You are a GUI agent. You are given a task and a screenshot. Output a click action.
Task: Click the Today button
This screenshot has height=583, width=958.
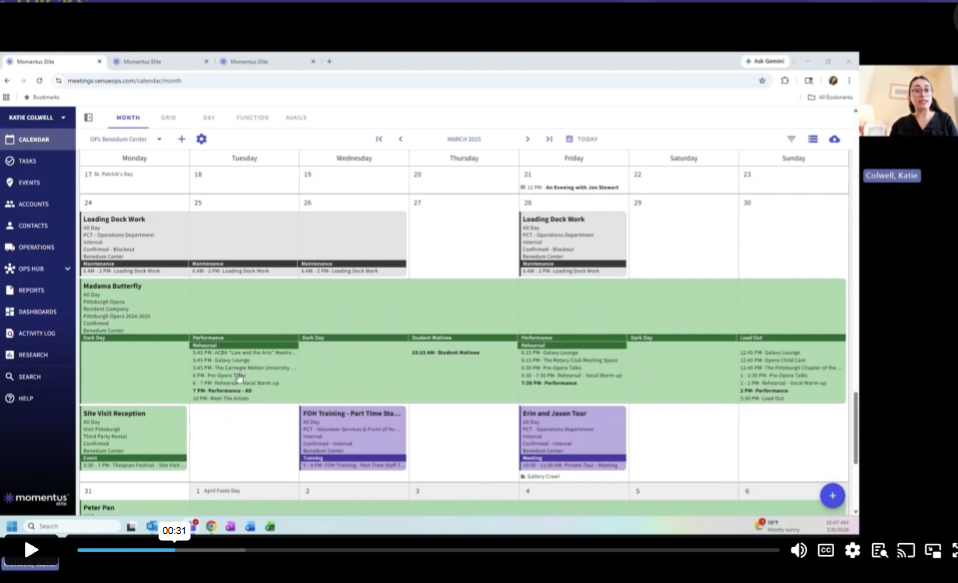click(582, 139)
